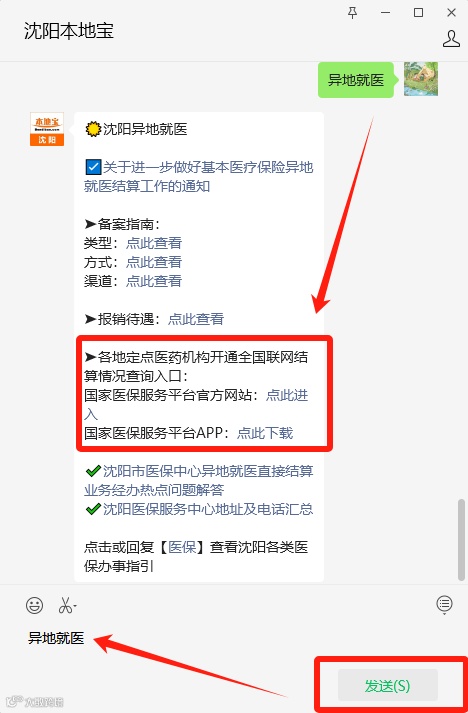Click the 沈阳本地宝 account avatar
Image resolution: width=468 pixels, height=713 pixels.
(x=47, y=130)
